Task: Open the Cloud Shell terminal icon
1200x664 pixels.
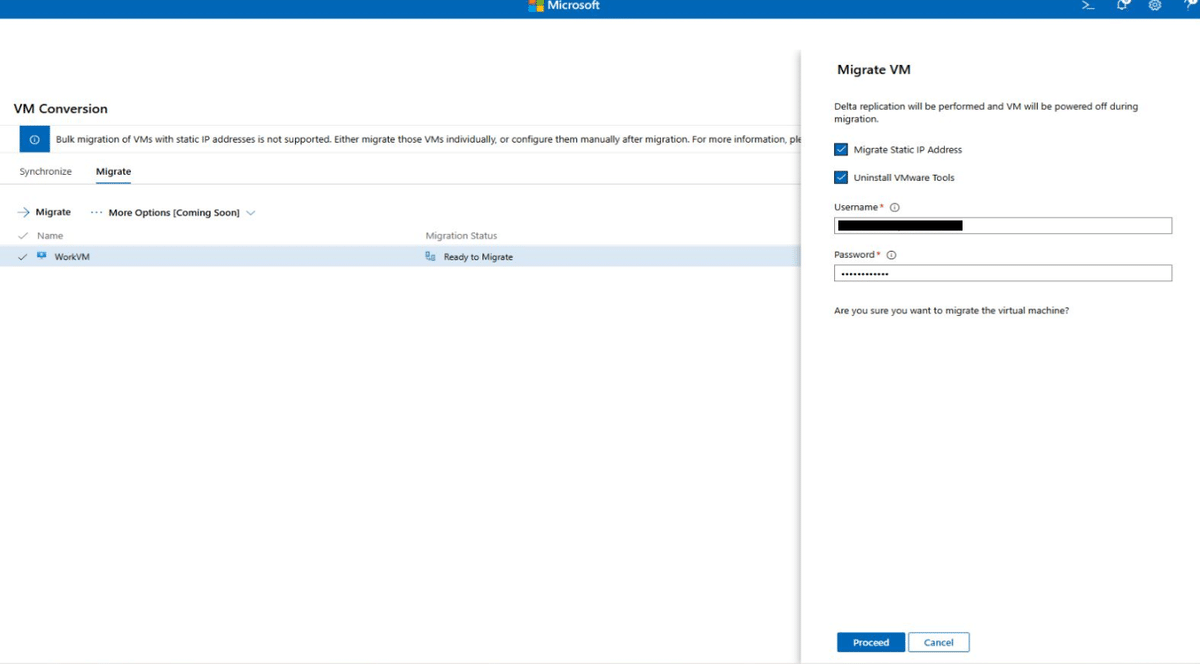Action: (x=1087, y=6)
